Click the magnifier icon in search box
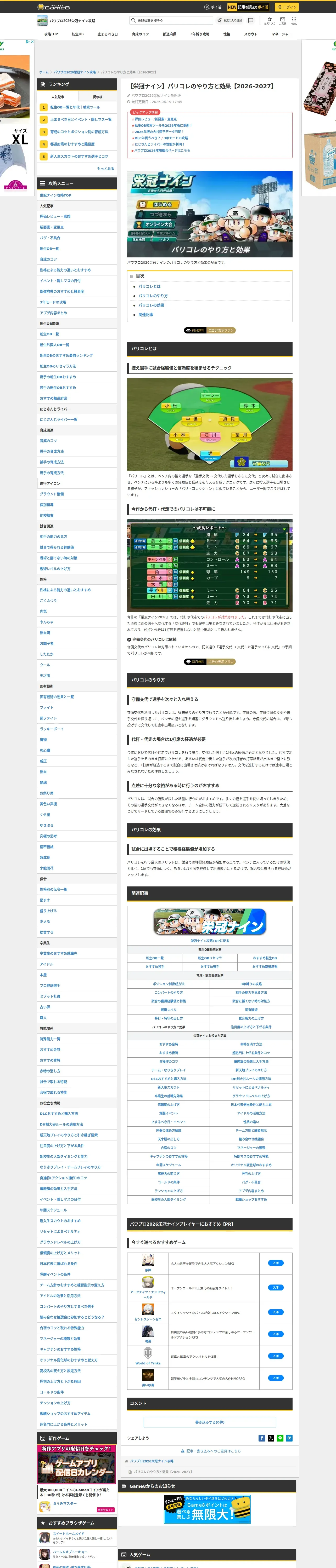Image resolution: width=336 pixels, height=1568 pixels. coord(133,20)
